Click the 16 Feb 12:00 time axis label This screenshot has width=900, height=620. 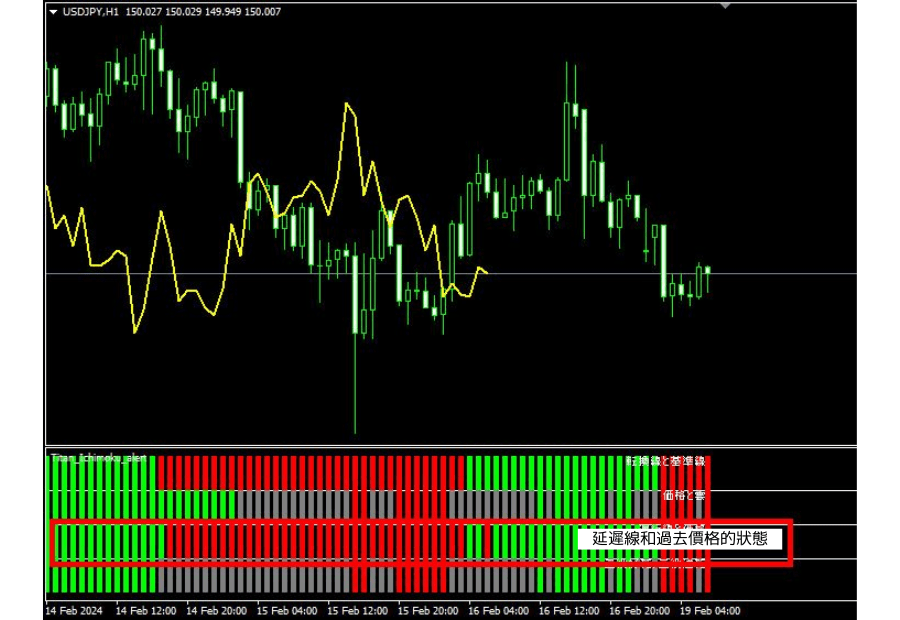569,609
